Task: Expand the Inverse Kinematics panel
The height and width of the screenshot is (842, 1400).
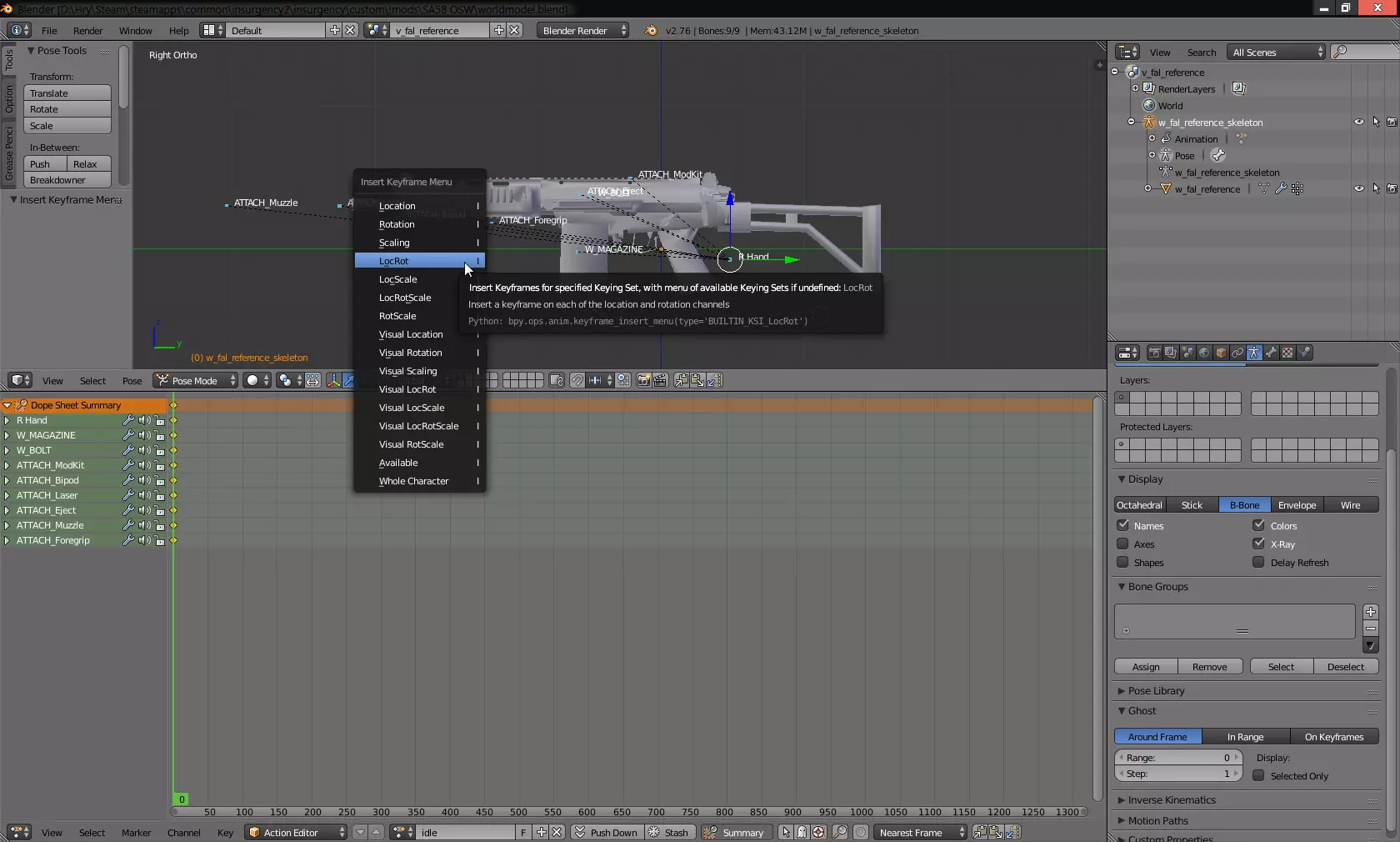Action: pos(1171,799)
